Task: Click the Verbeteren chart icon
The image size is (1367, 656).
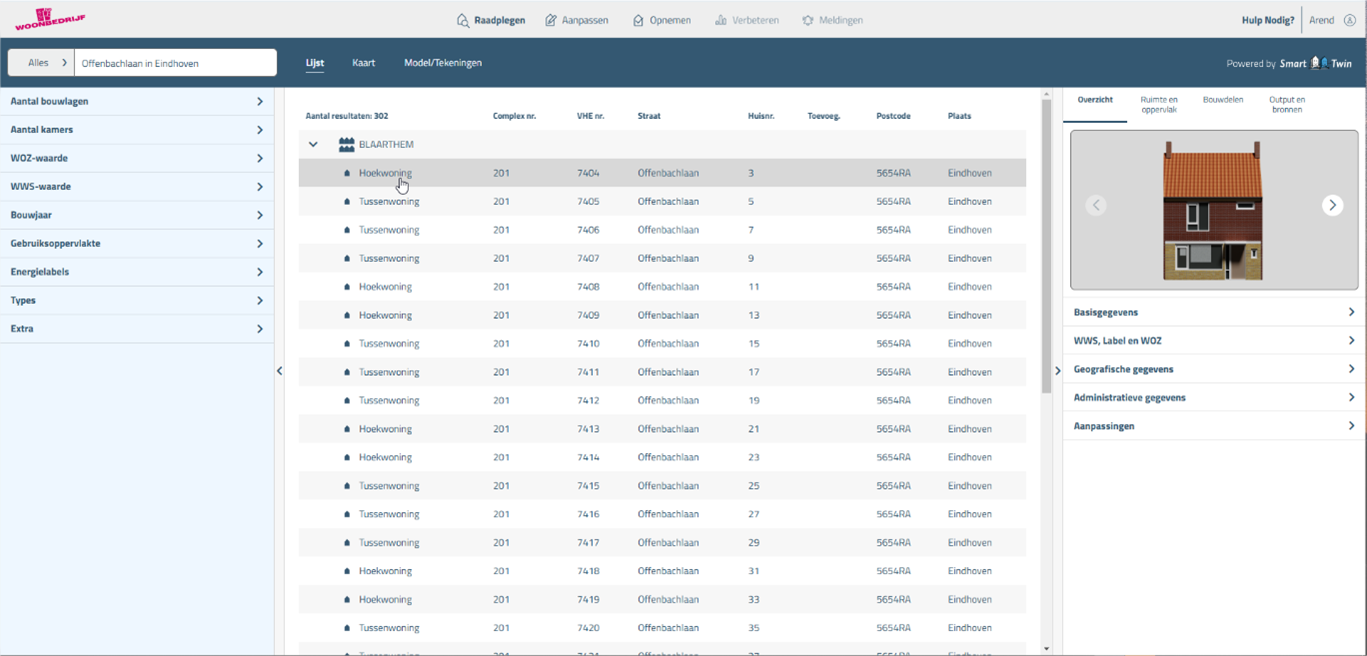Action: pos(720,20)
